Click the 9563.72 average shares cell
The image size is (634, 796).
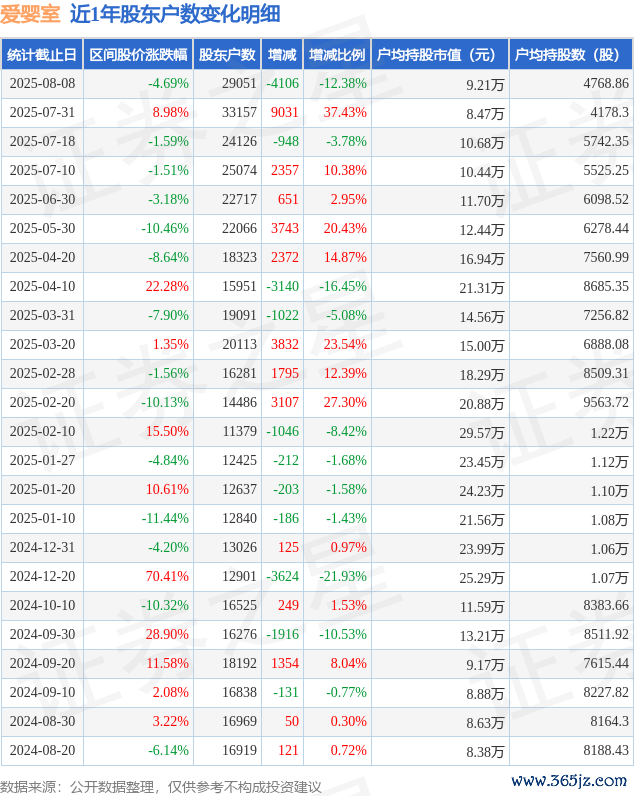606,402
